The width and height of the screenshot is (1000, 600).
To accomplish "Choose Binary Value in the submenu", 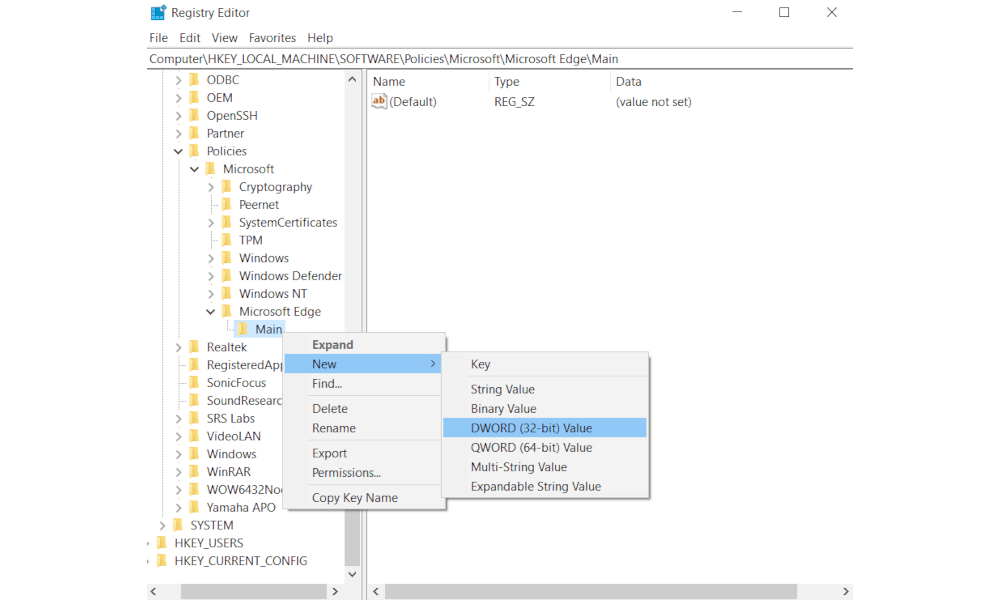I will pyautogui.click(x=545, y=409).
